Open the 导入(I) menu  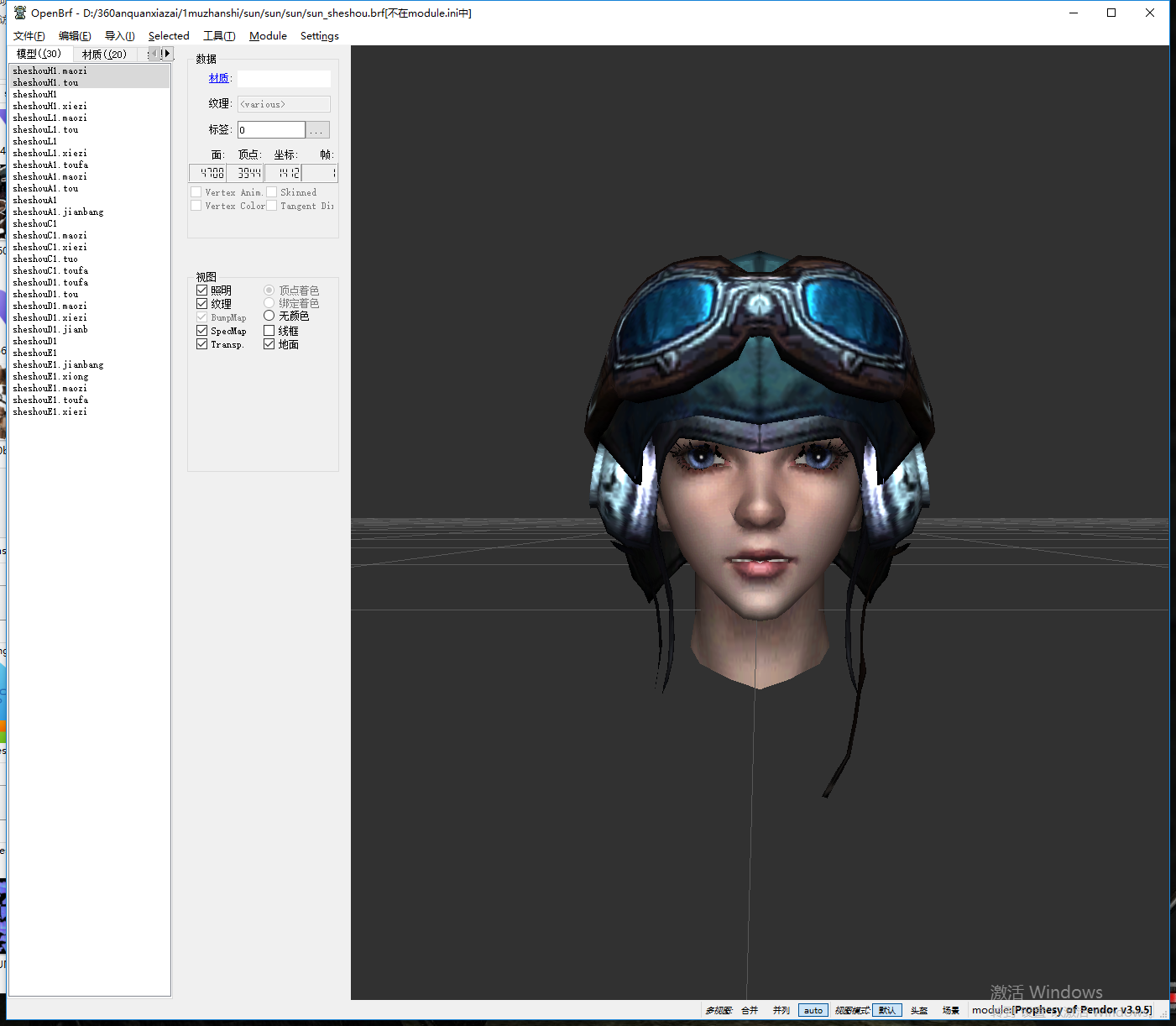pos(119,36)
